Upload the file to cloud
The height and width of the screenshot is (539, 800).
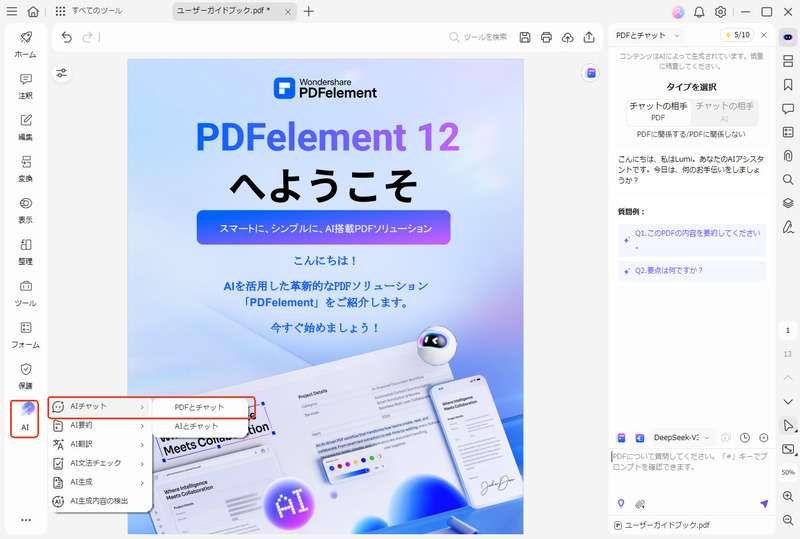(567, 37)
